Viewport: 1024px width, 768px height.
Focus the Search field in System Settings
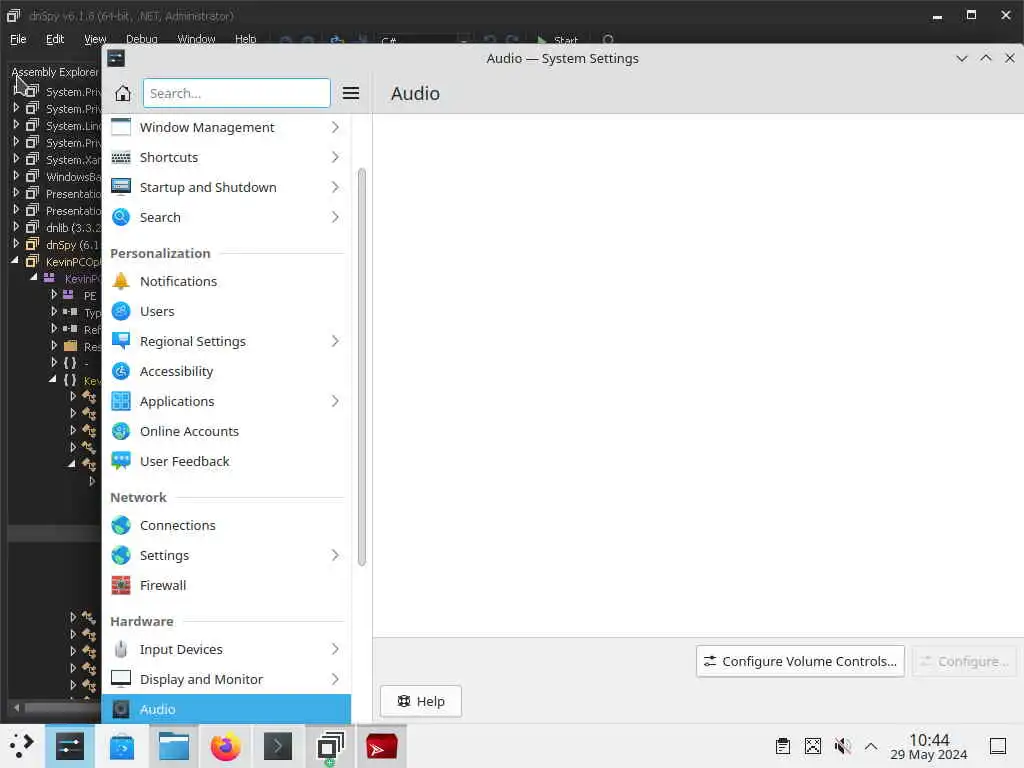pos(236,93)
